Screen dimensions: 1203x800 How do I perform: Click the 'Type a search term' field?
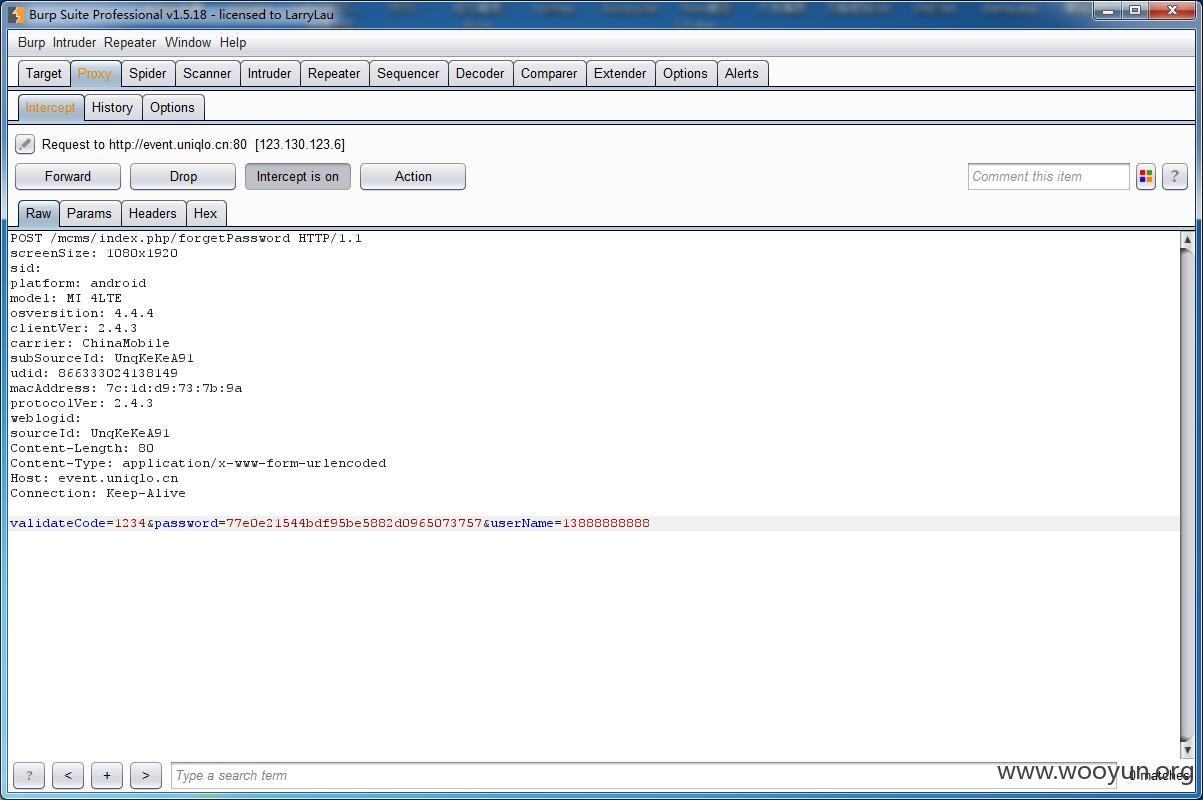coord(645,775)
